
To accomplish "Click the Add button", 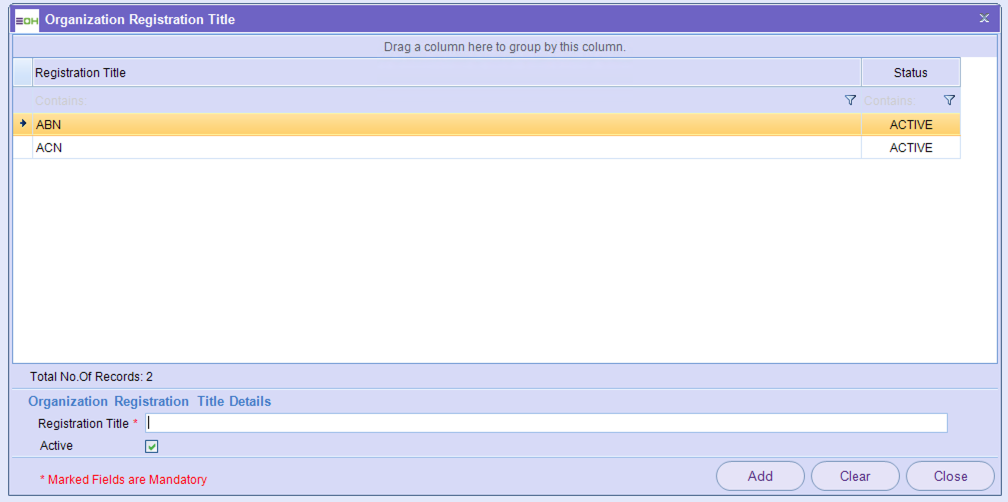I will click(x=760, y=476).
